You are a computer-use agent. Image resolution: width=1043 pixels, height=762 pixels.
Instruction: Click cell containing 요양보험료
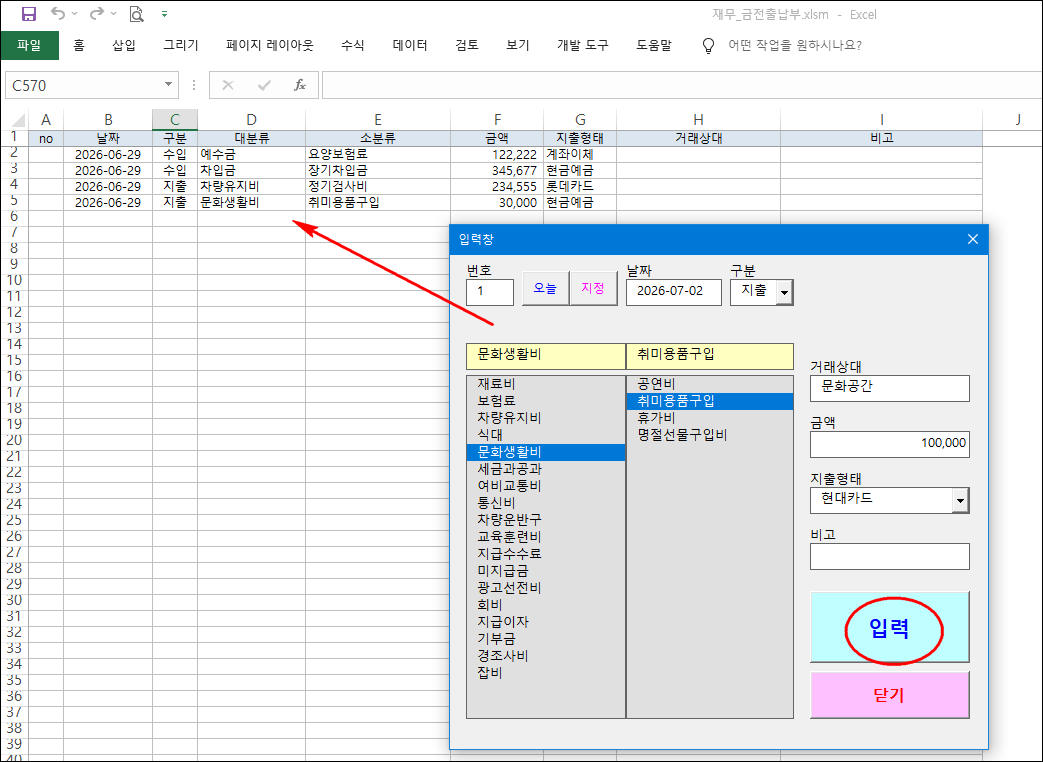(x=378, y=154)
